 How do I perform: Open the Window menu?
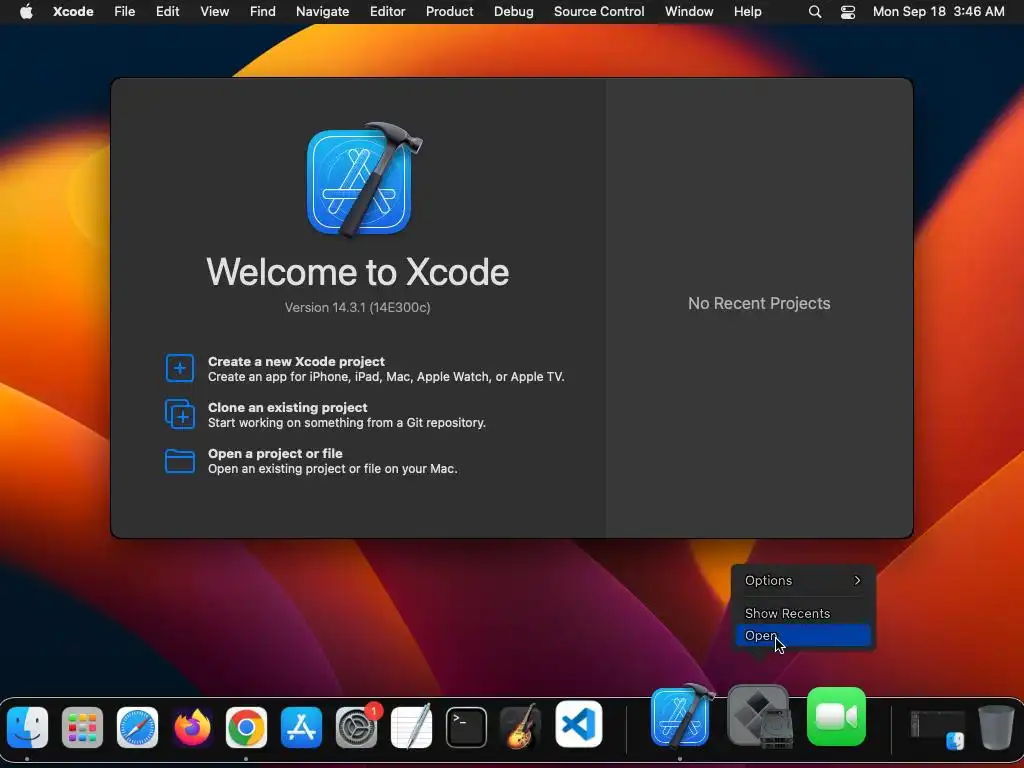click(689, 11)
